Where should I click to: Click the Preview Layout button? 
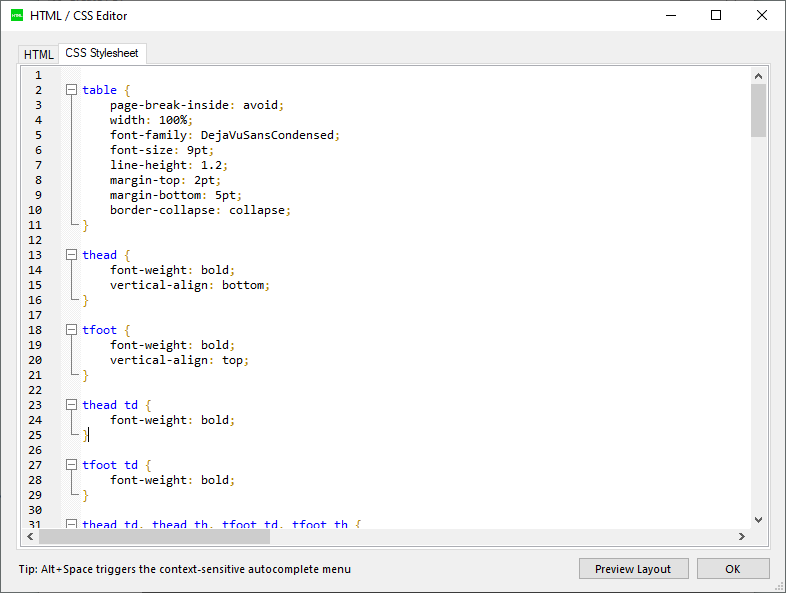[x=633, y=569]
